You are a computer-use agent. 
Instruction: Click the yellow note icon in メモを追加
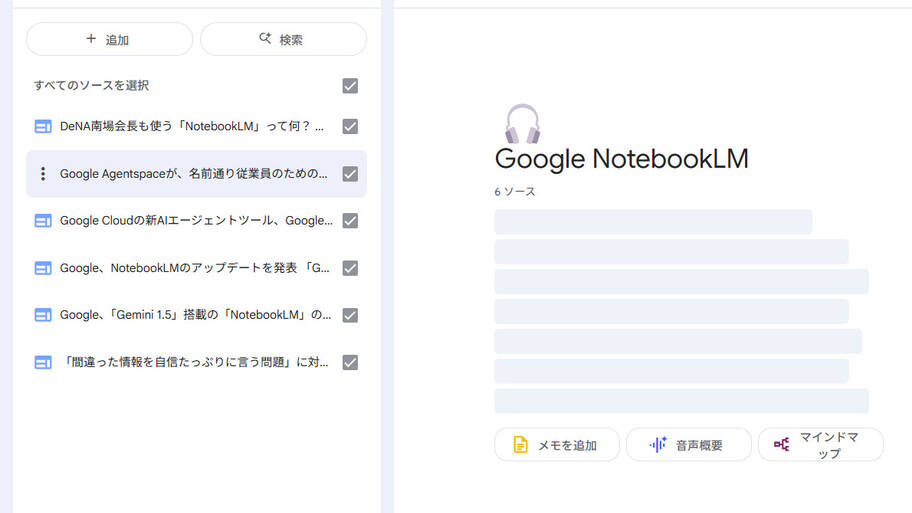click(x=520, y=444)
